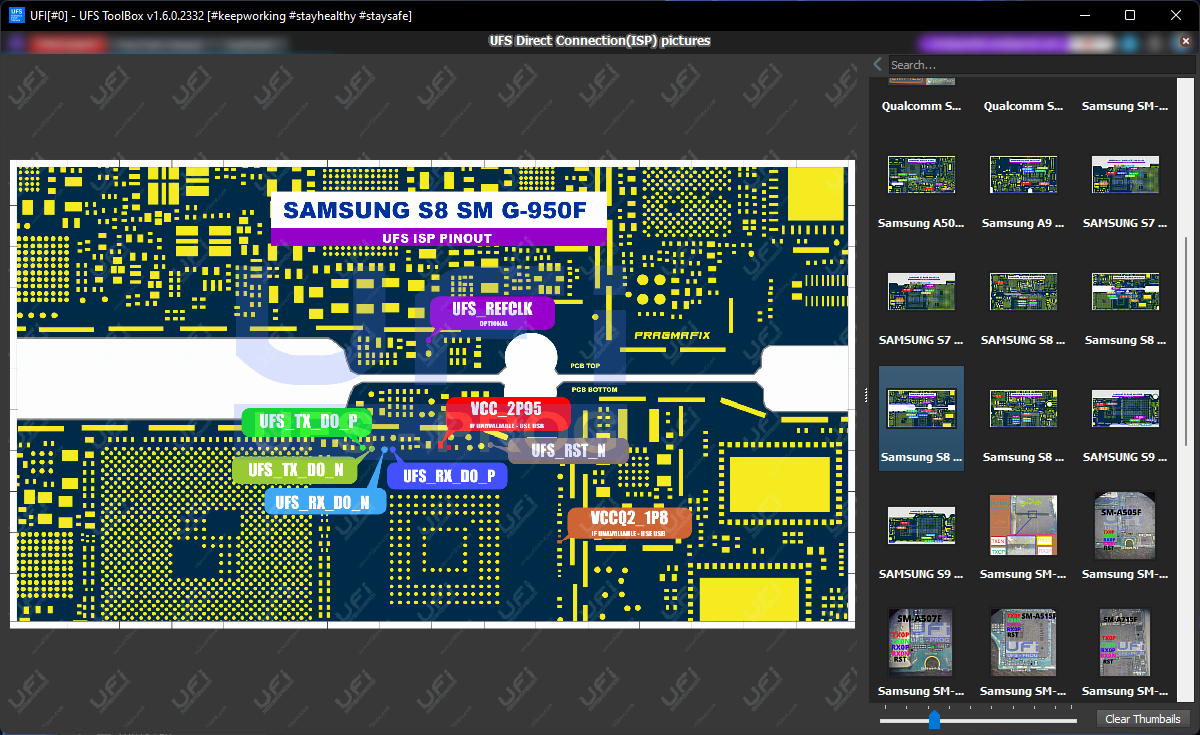Select the highlighted Samsung S8 thumbnail
The image size is (1200, 735).
point(922,418)
